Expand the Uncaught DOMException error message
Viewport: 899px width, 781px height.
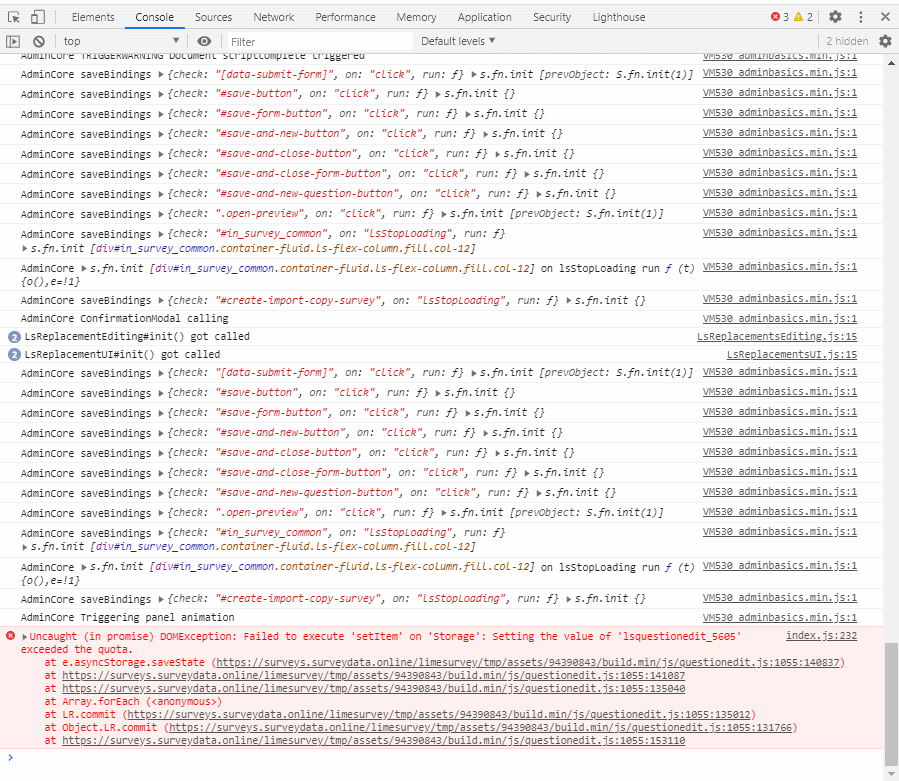(x=25, y=637)
